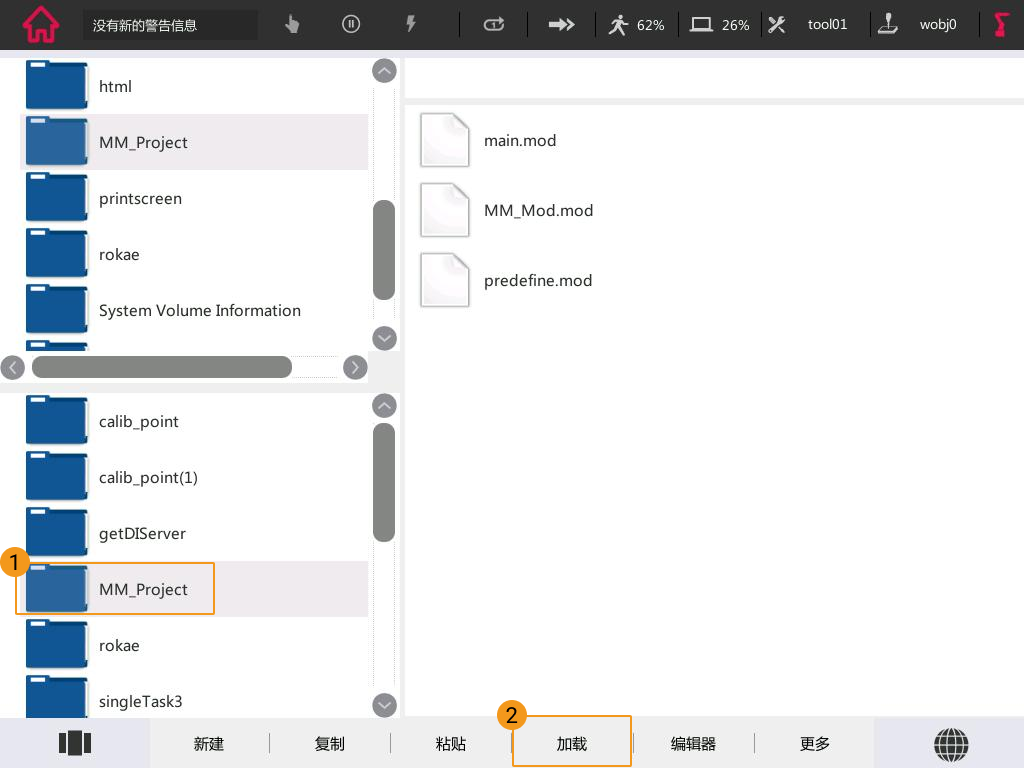Image resolution: width=1024 pixels, height=768 pixels.
Task: Open the bottom-left panel layout icon
Action: point(75,743)
